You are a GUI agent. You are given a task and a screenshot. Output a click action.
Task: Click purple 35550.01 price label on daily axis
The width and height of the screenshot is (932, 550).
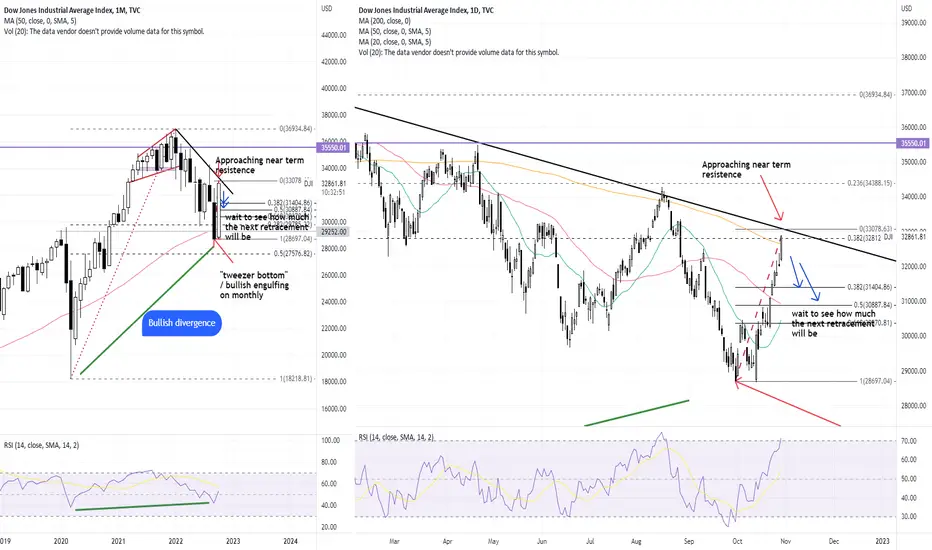point(914,143)
